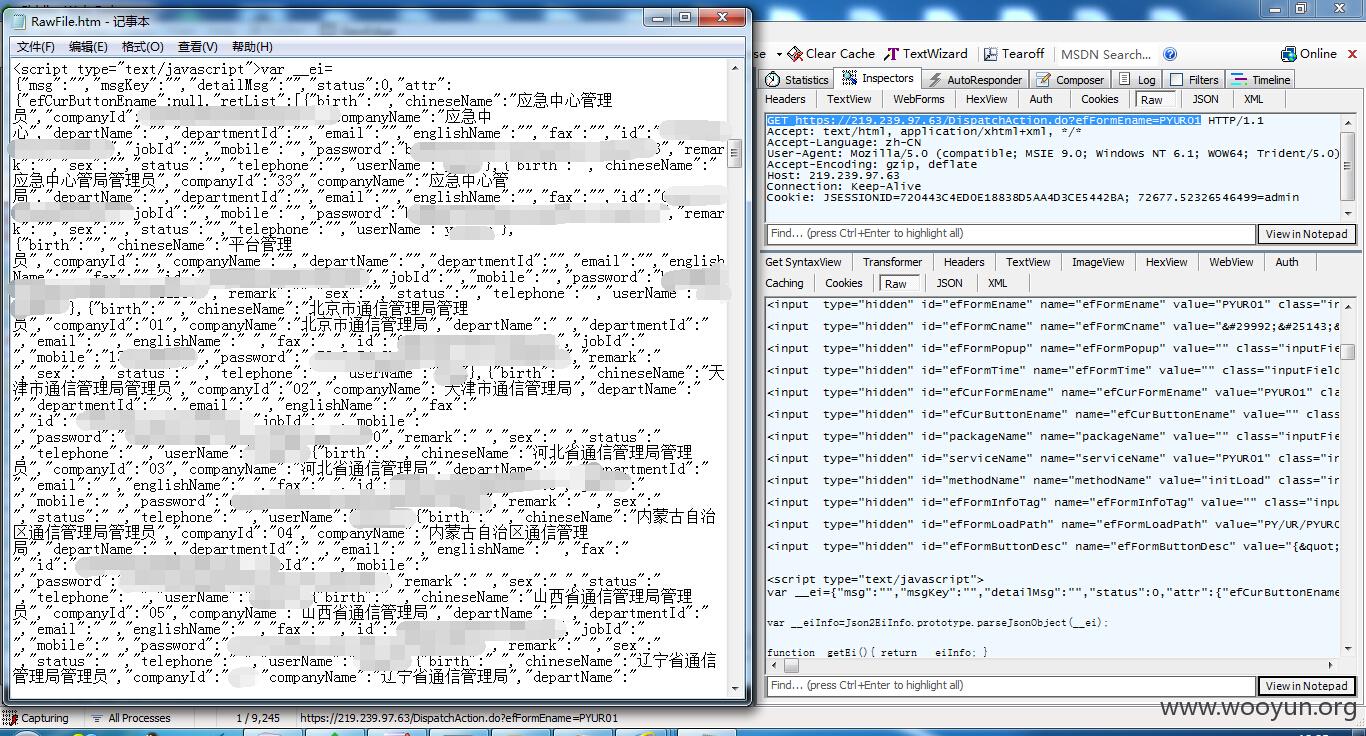Open the WebView response tab
The width and height of the screenshot is (1366, 736).
pyautogui.click(x=1231, y=262)
